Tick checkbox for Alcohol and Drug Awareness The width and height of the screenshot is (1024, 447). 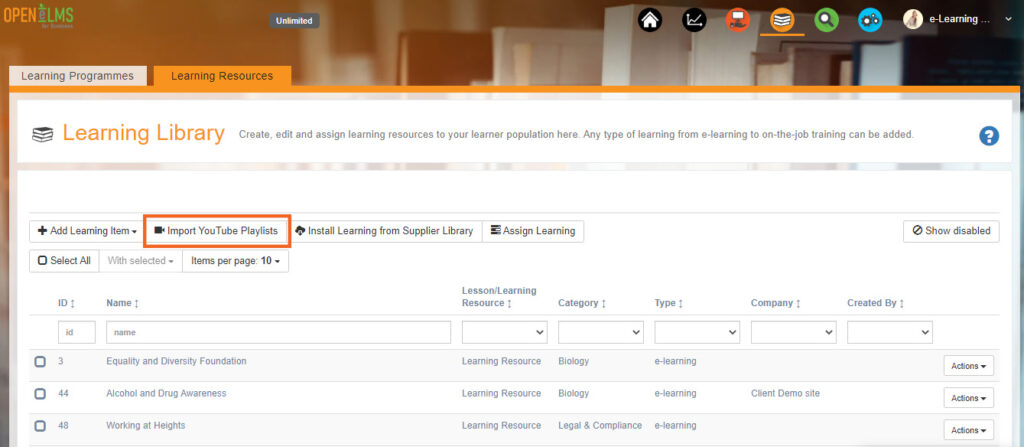click(40, 394)
